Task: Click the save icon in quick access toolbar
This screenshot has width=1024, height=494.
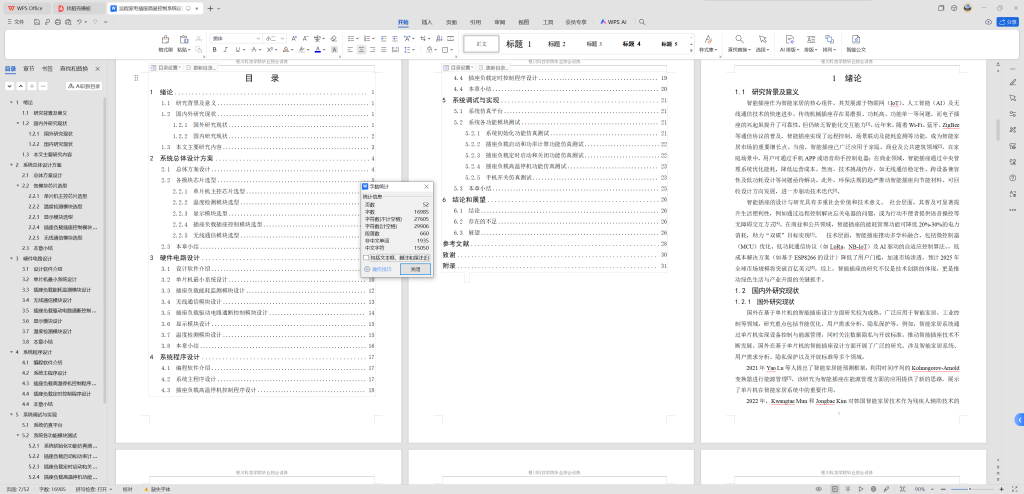Action: click(x=37, y=21)
